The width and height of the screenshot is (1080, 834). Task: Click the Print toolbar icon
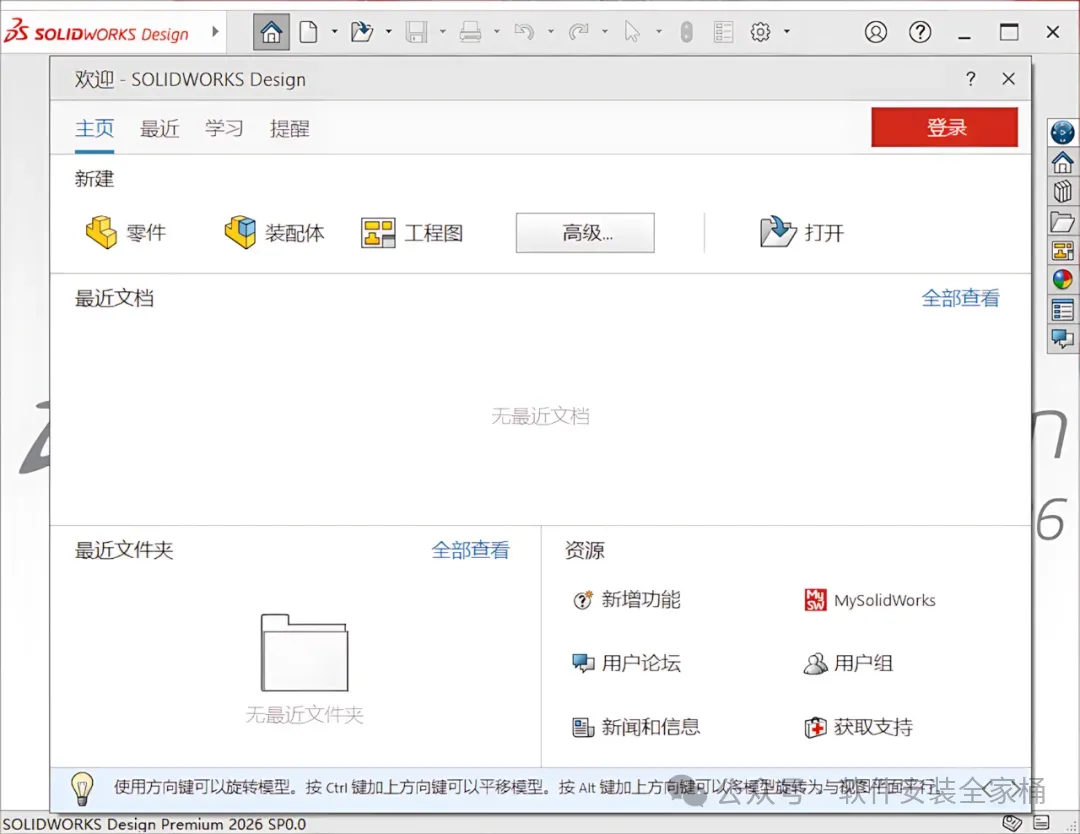pos(470,32)
